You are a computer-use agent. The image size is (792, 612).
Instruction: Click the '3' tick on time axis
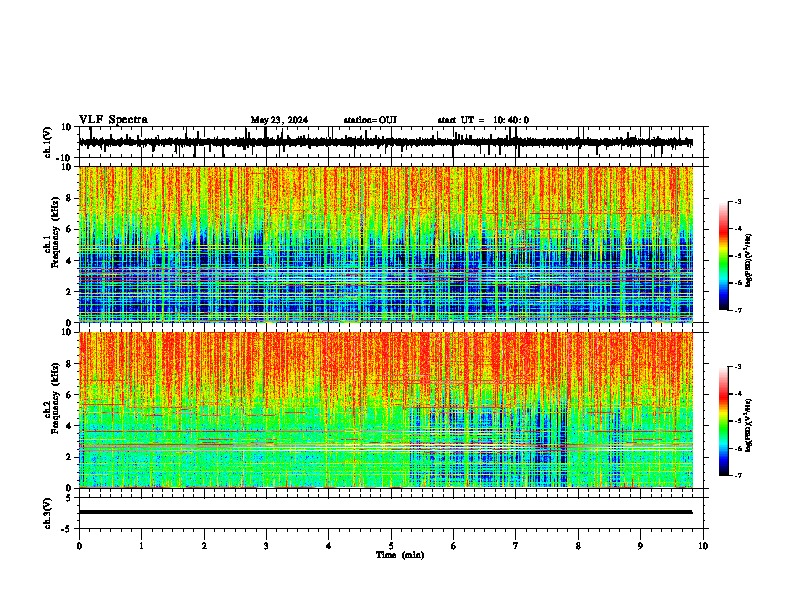(x=266, y=546)
